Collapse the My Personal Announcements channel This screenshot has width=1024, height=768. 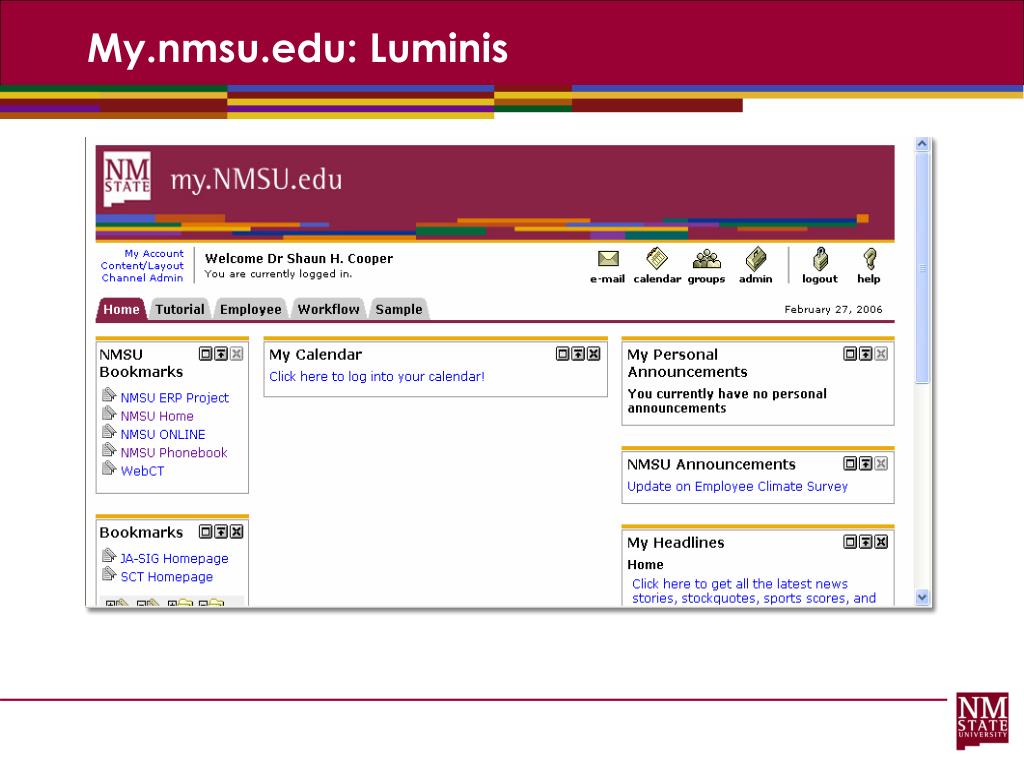point(865,354)
